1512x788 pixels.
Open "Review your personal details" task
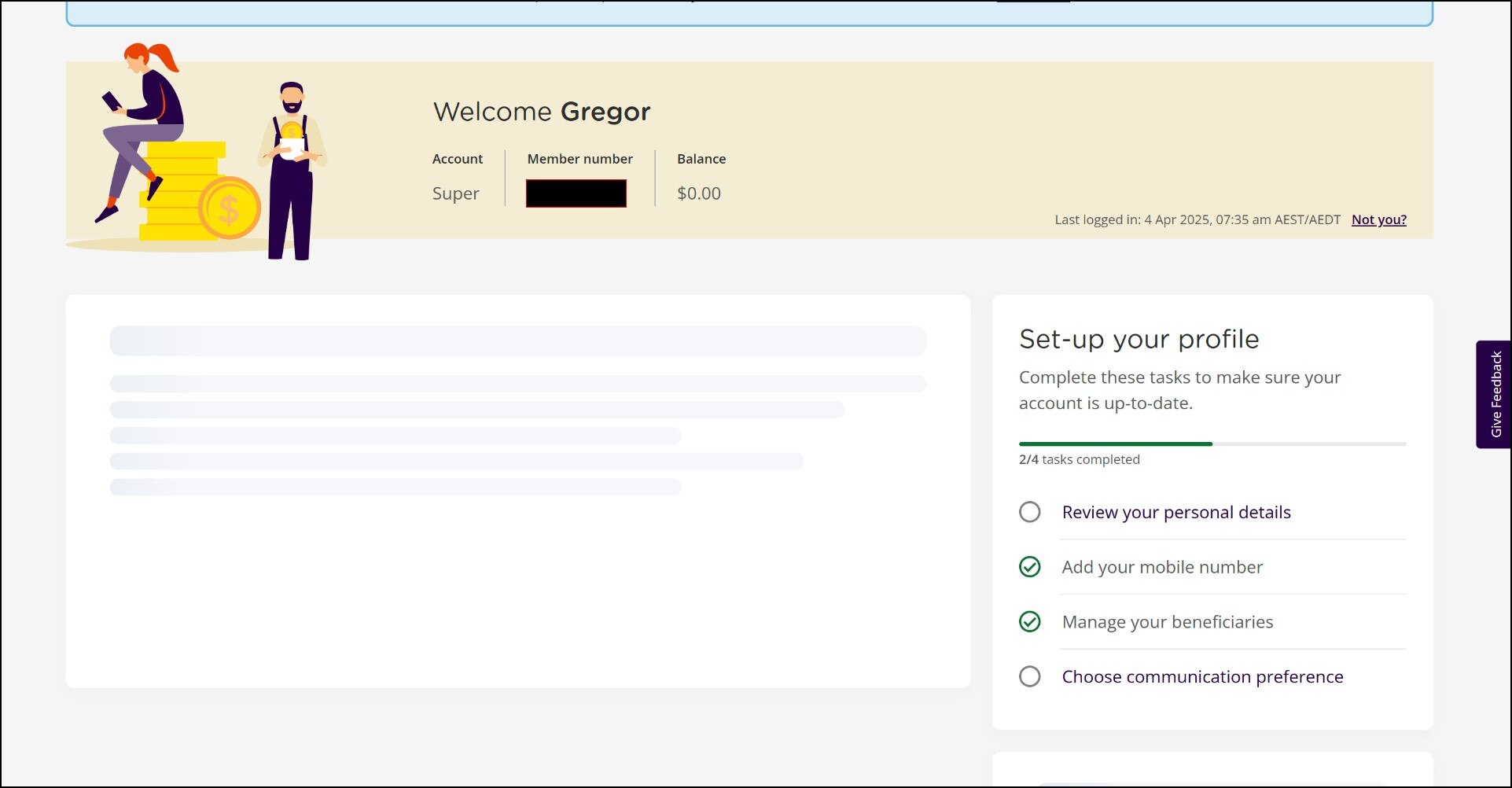(1175, 512)
